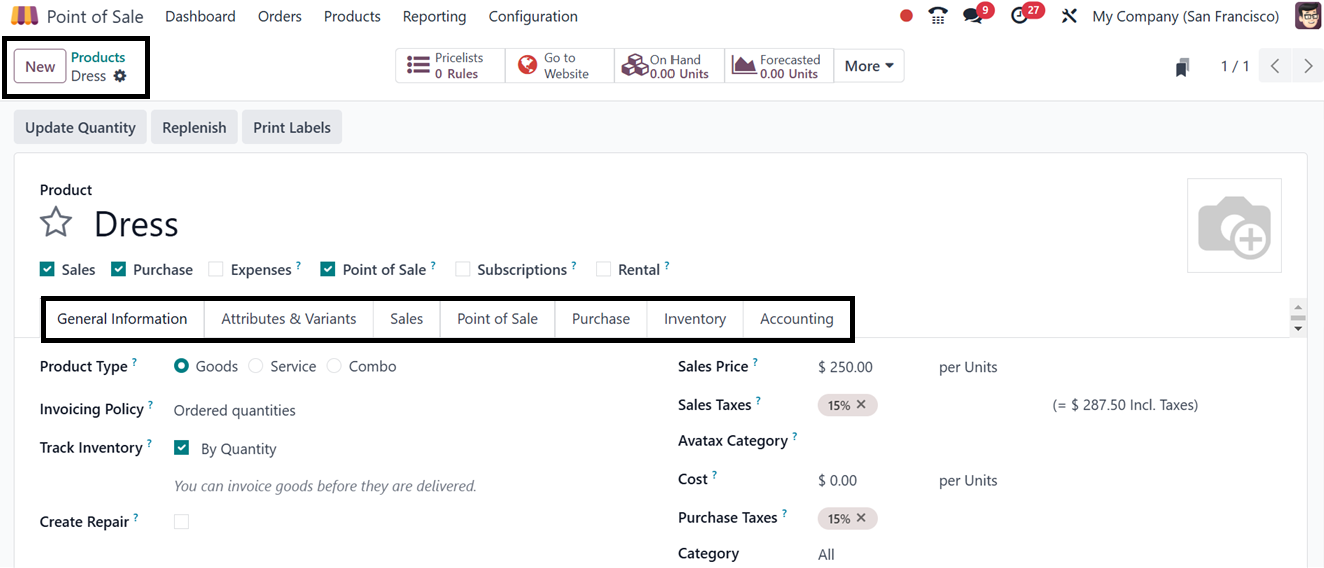The height and width of the screenshot is (568, 1324).
Task: Remove the 15% sales tax tag
Action: click(861, 405)
